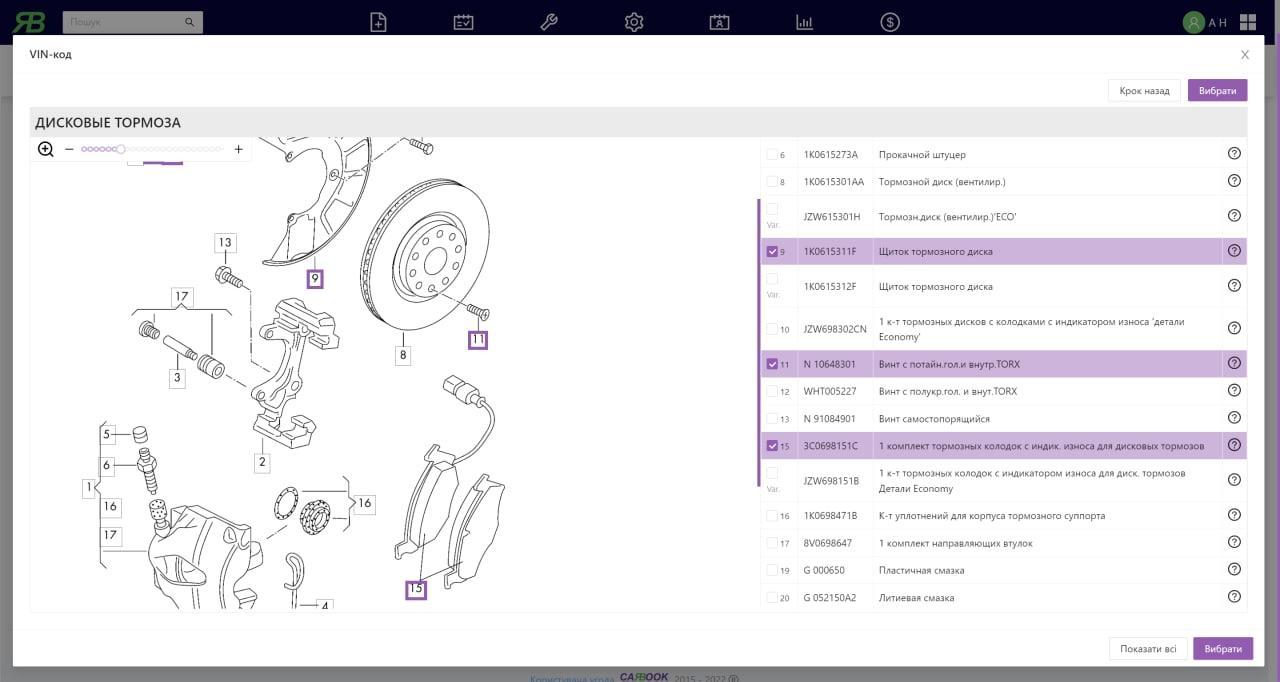Zoom out the diagram with the minus icon
Image resolution: width=1280 pixels, height=682 pixels.
(x=69, y=150)
